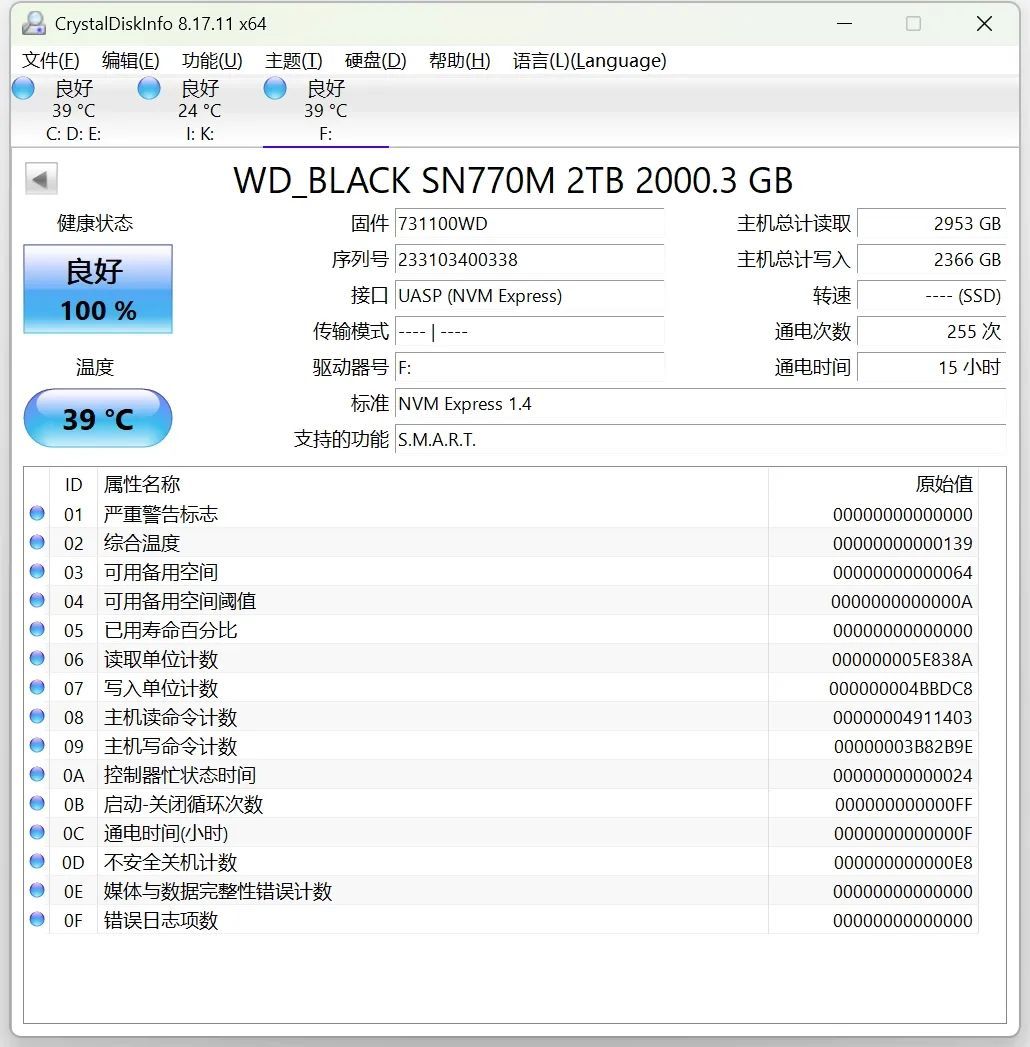Screen dimensions: 1030x1047
Task: Click the 39 °C temperature button
Action: (x=98, y=419)
